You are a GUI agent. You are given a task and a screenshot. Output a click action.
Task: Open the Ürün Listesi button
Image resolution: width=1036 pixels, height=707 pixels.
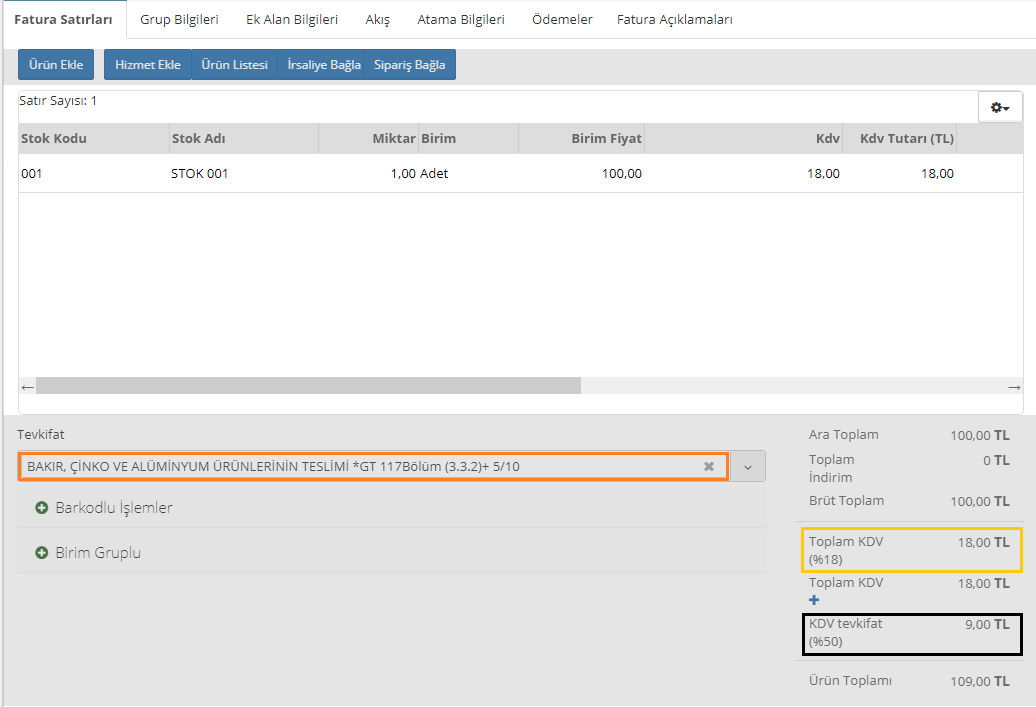pos(234,65)
